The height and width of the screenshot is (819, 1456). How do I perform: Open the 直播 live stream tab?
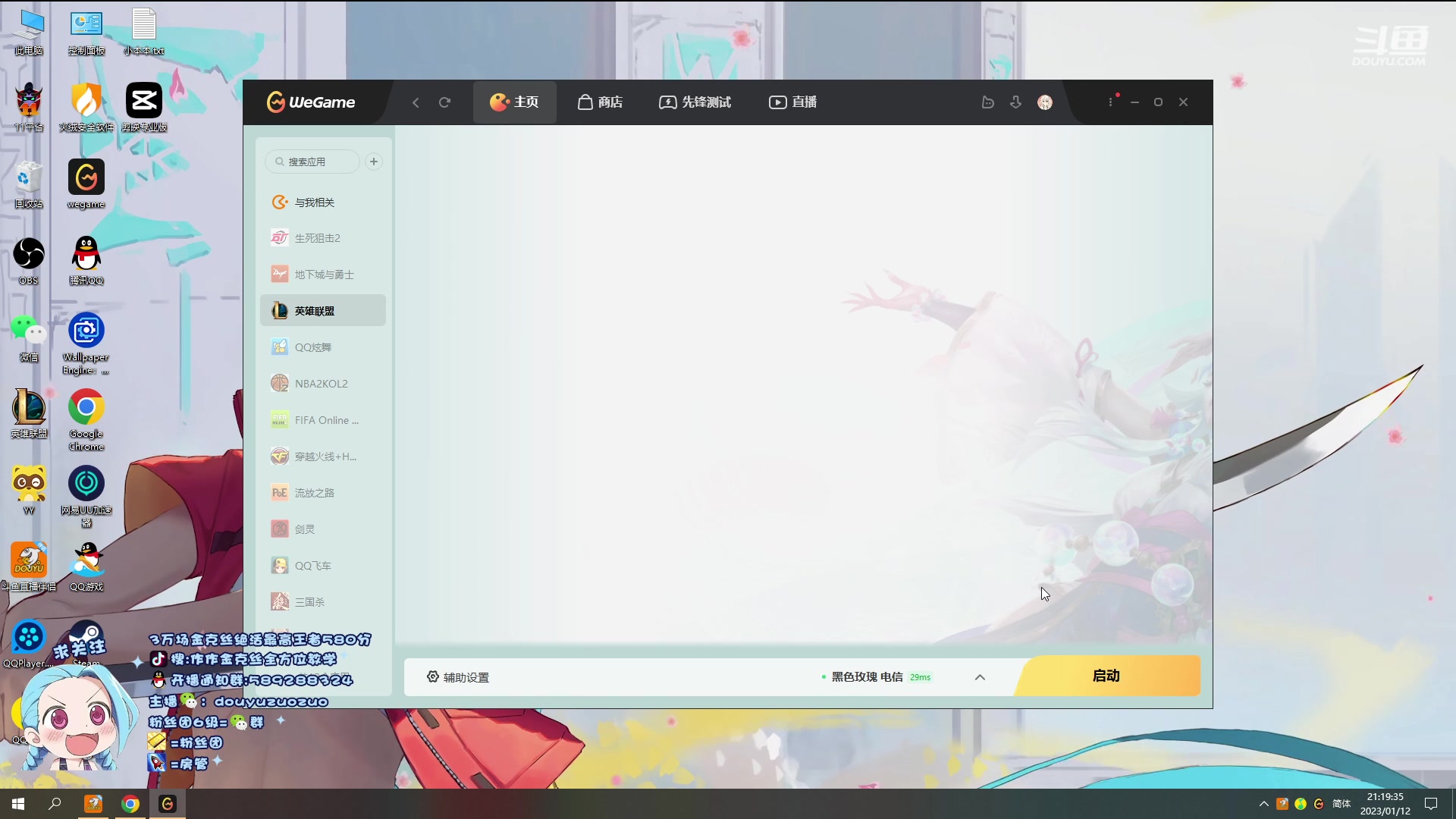792,102
